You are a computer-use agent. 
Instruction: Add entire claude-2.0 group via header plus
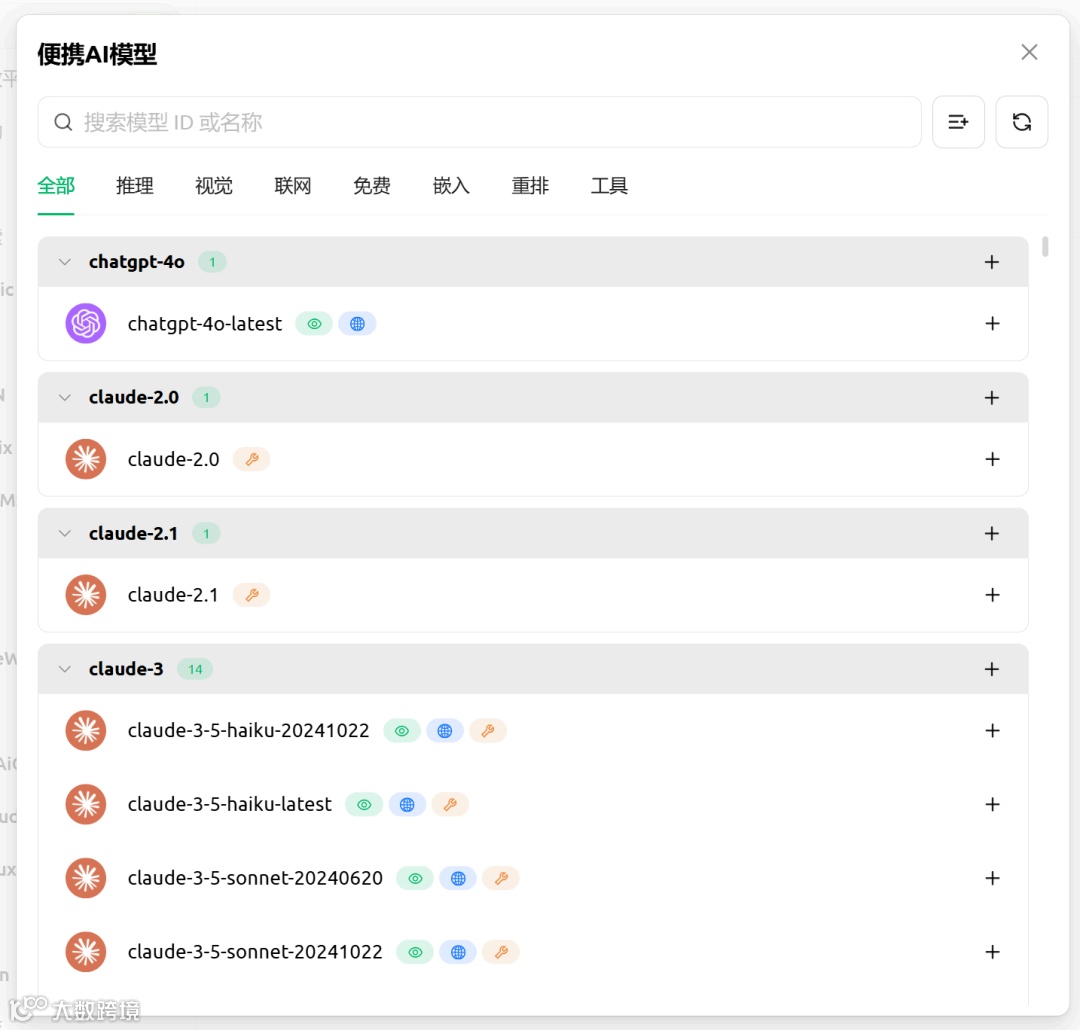pyautogui.click(x=992, y=398)
